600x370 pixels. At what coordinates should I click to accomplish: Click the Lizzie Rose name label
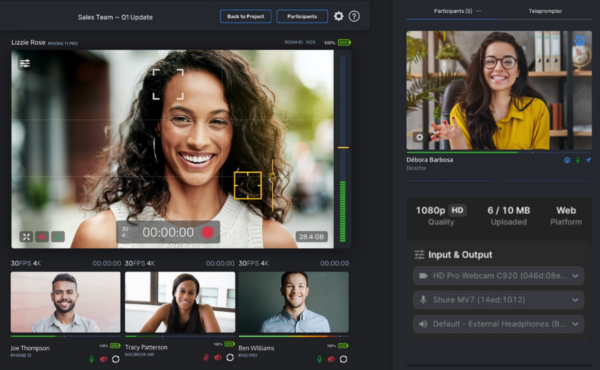tap(28, 42)
